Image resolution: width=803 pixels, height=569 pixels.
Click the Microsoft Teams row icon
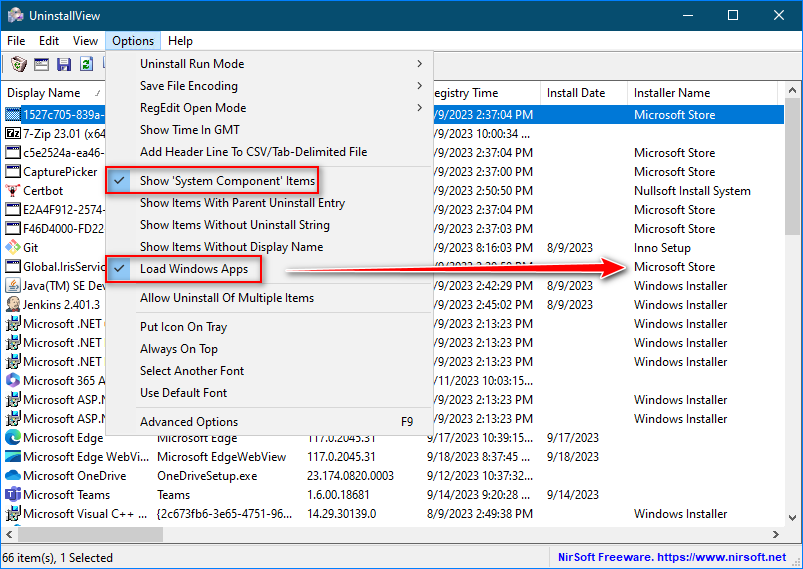(x=13, y=495)
